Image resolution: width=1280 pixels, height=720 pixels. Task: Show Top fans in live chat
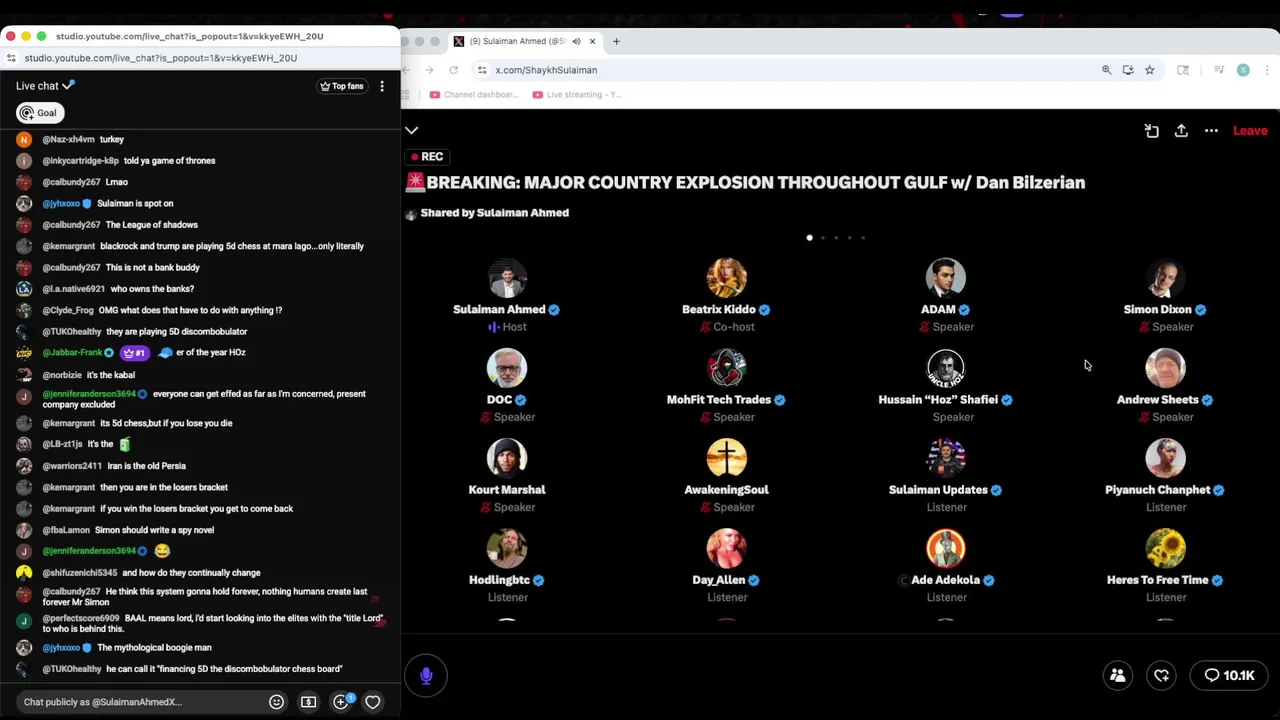tap(342, 86)
